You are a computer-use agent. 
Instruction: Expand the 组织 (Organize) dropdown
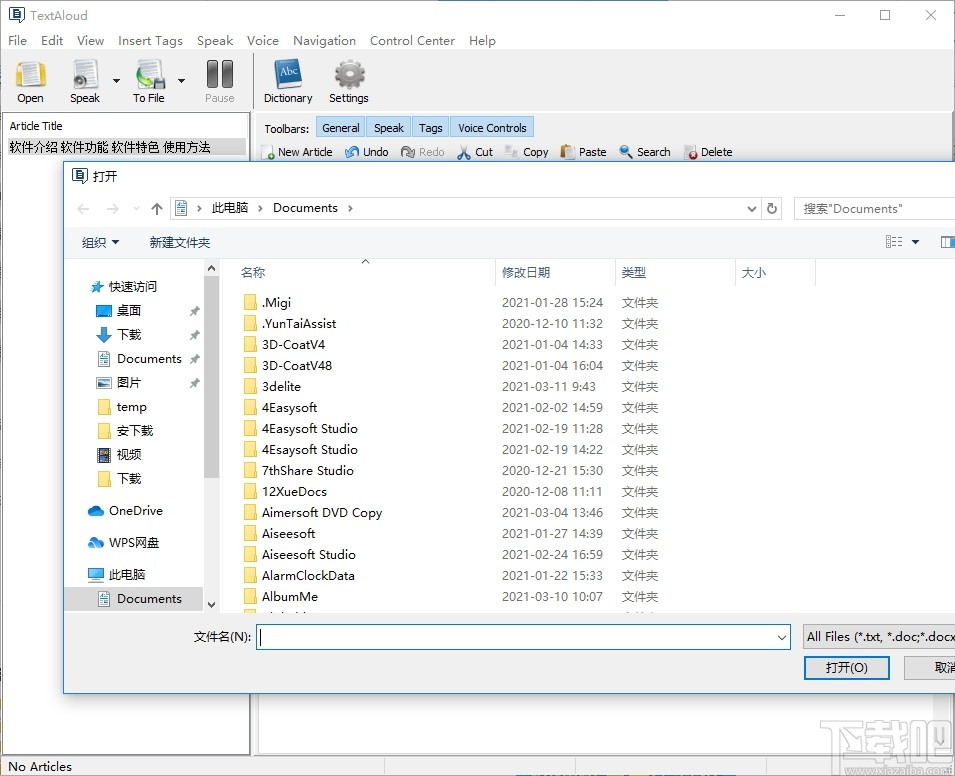(99, 242)
